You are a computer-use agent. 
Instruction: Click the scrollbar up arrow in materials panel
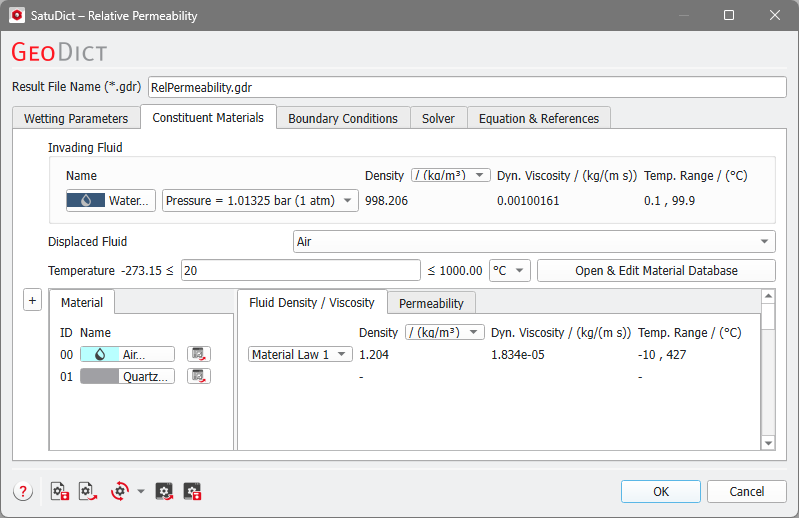click(768, 296)
